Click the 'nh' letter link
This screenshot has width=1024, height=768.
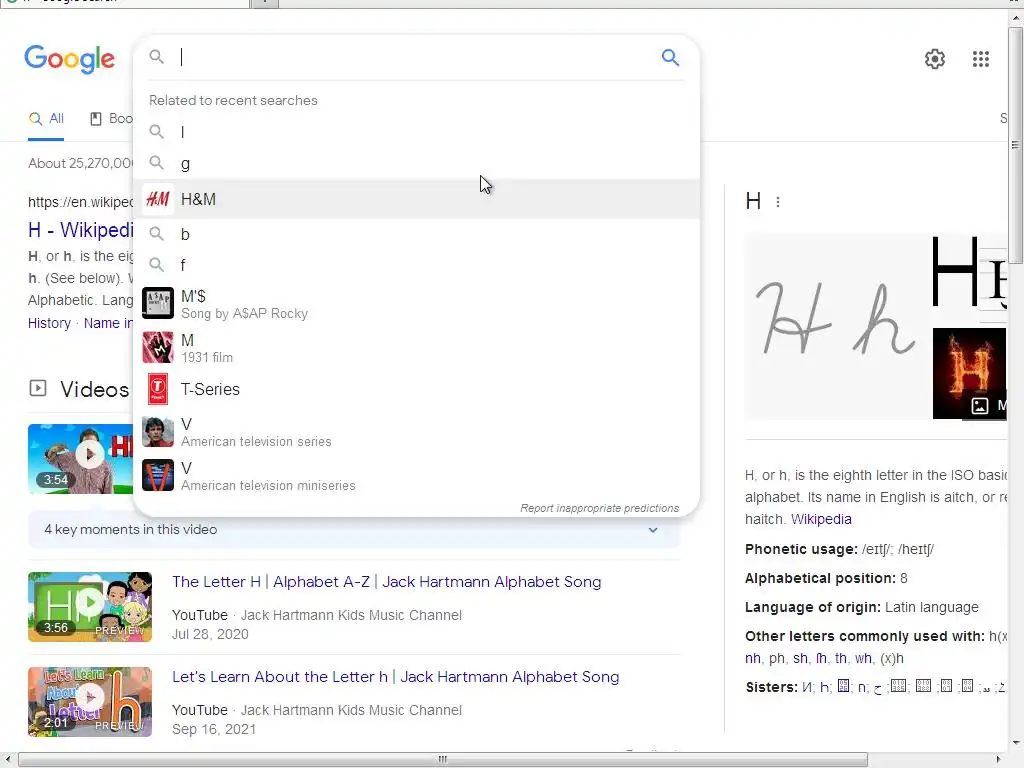752,658
